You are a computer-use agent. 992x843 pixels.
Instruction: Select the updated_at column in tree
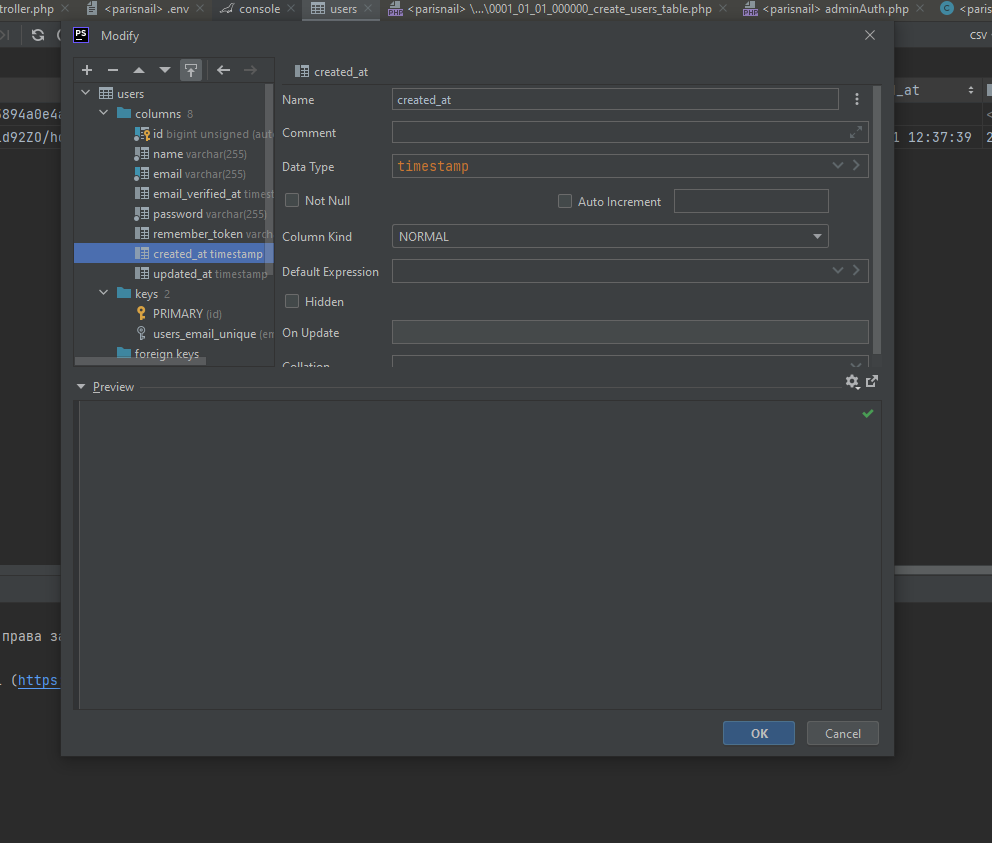[x=182, y=274]
